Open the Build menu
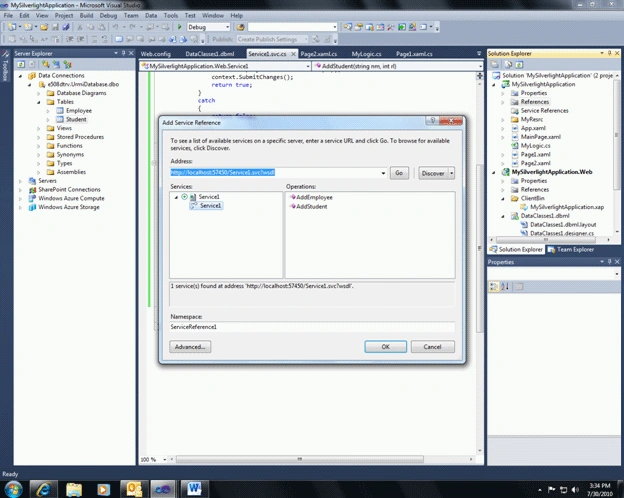Image resolution: width=624 pixels, height=498 pixels. tap(86, 16)
